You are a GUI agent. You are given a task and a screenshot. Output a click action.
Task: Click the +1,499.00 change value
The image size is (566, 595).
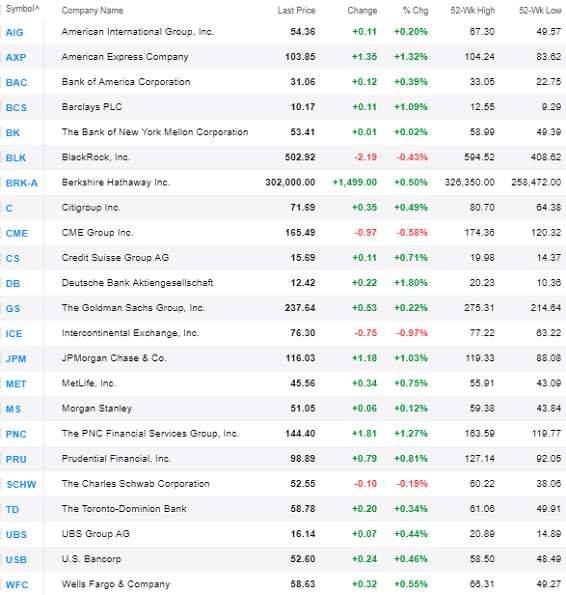[x=355, y=182]
